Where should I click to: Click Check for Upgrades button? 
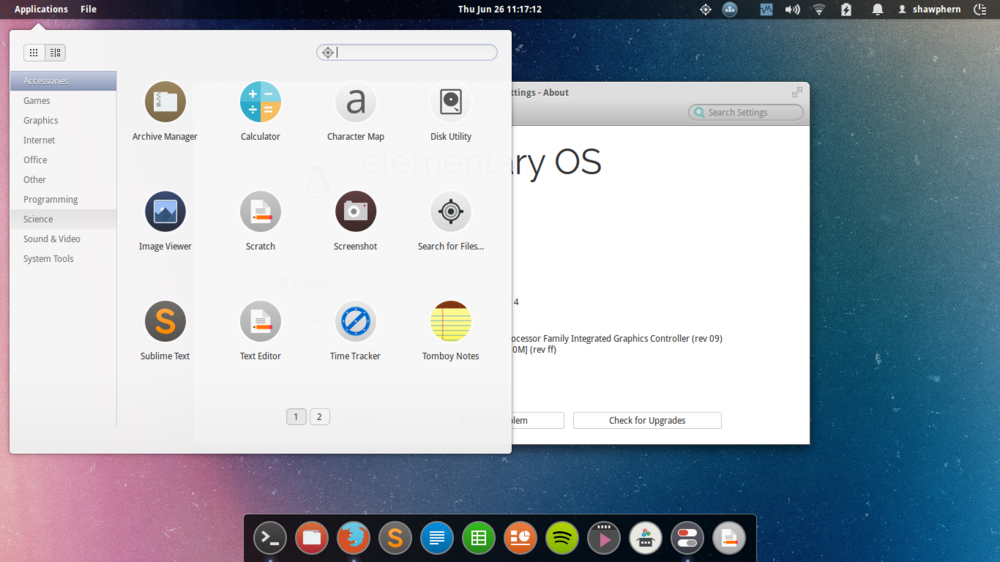click(x=647, y=420)
